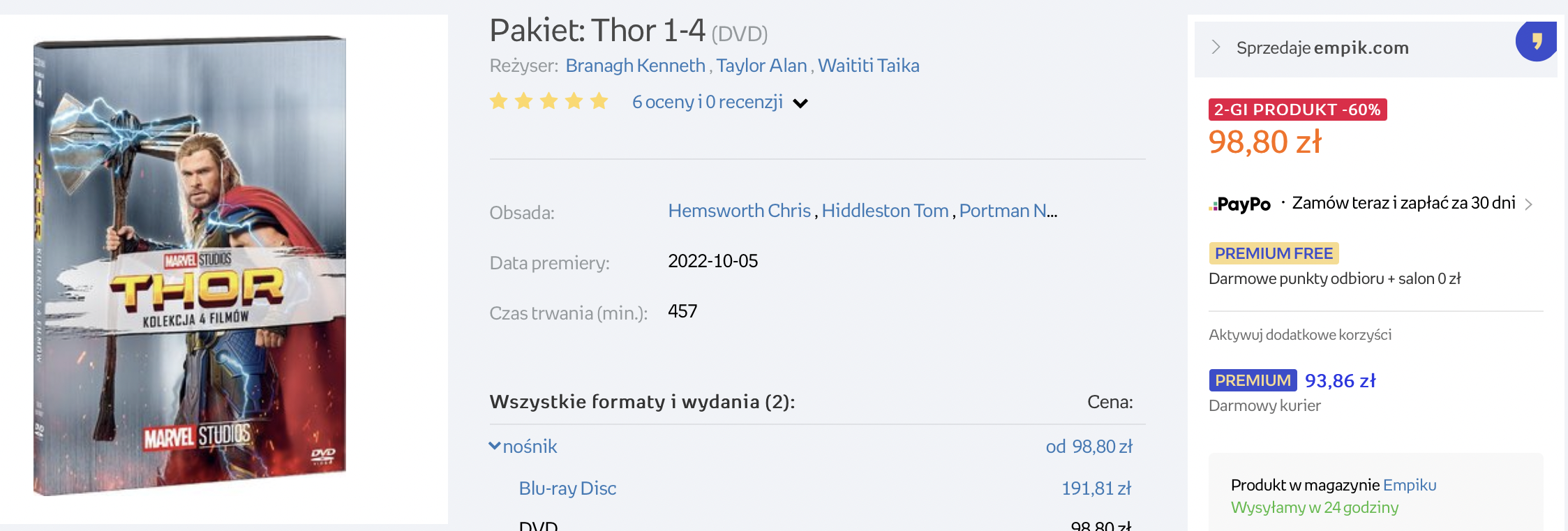Open PayPo pay-later details arrow

tap(1529, 204)
